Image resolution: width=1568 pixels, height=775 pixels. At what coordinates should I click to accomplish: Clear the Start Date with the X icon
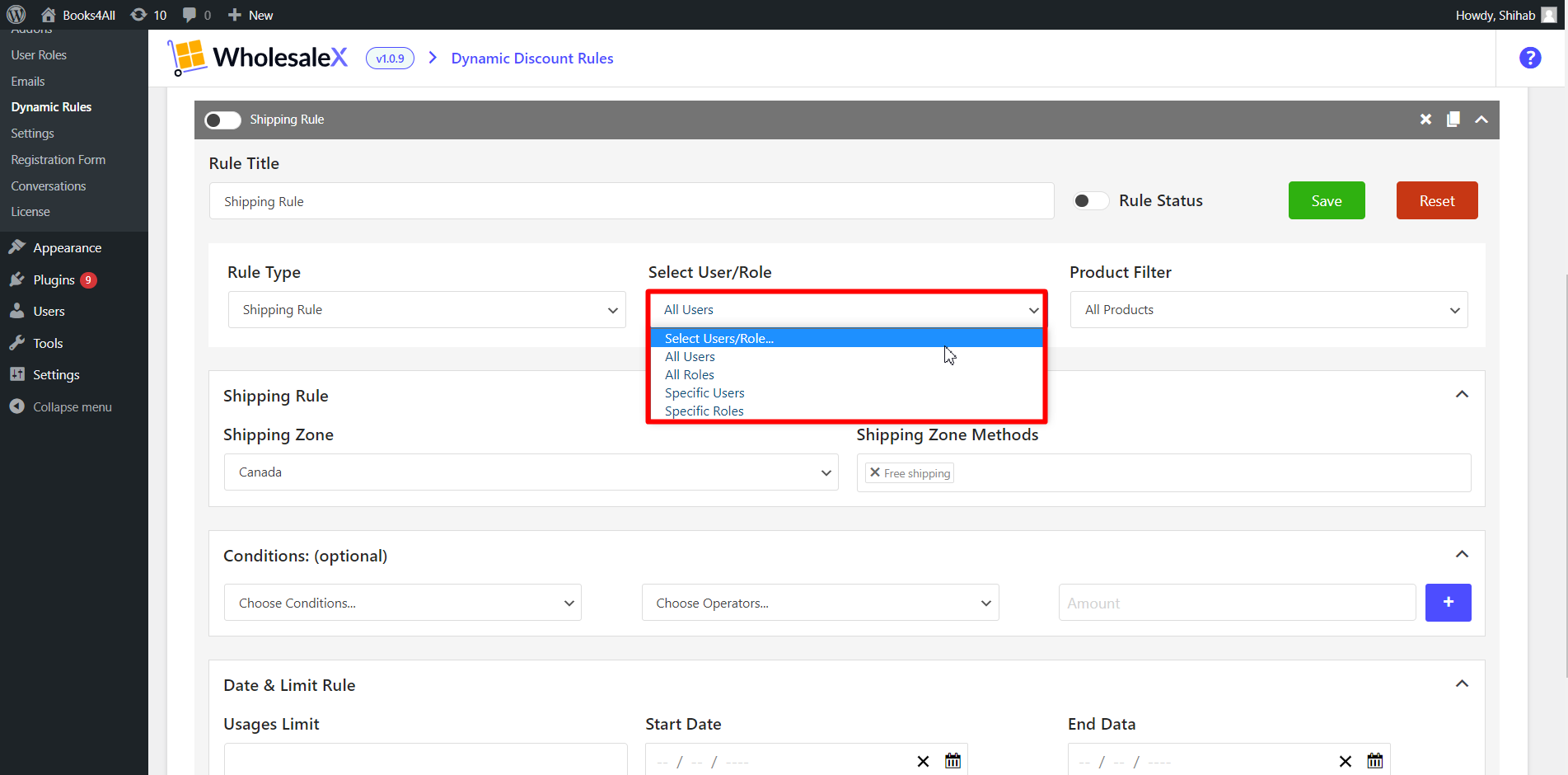click(x=923, y=761)
